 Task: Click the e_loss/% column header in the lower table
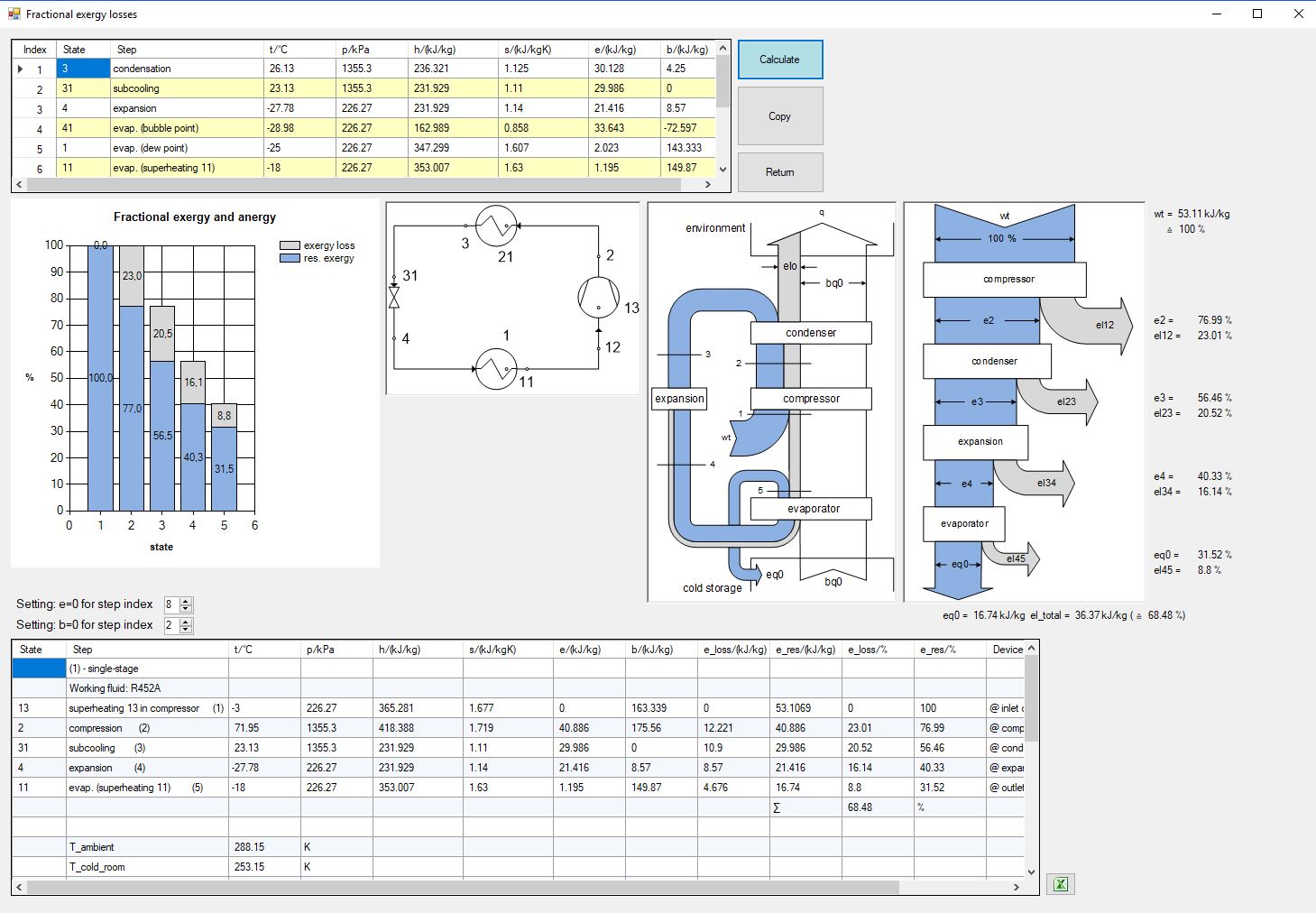[878, 650]
